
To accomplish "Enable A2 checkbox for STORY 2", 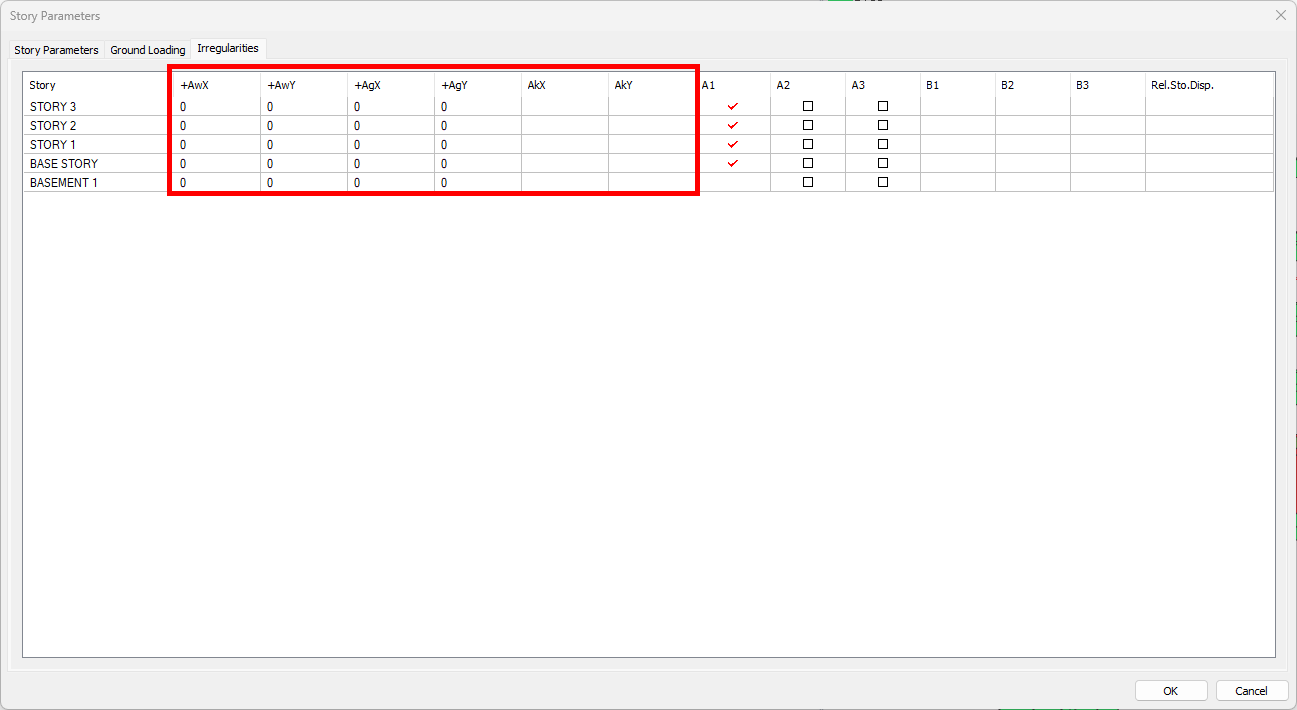I will pos(808,125).
